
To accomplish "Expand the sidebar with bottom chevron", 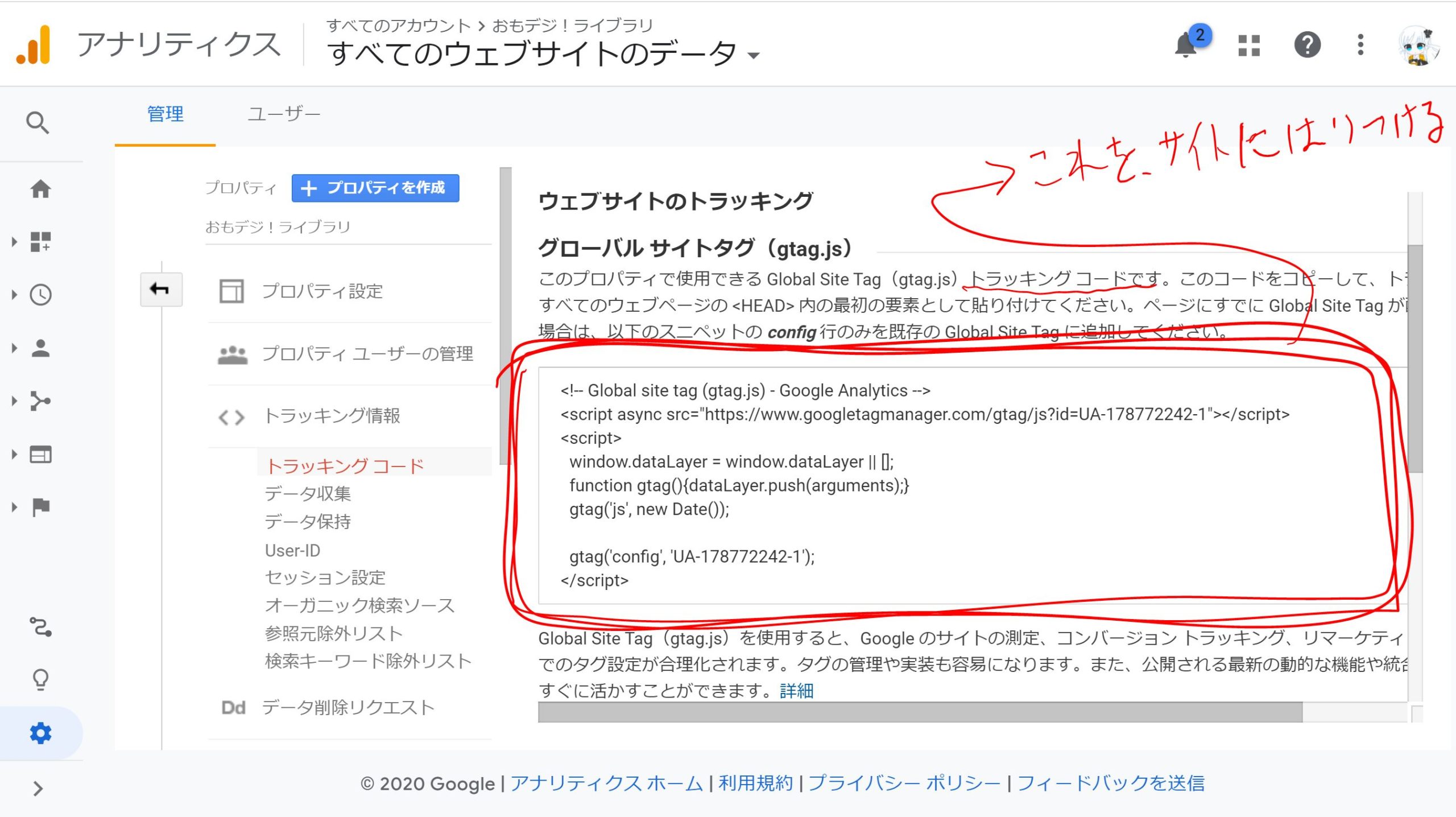I will coord(38,789).
